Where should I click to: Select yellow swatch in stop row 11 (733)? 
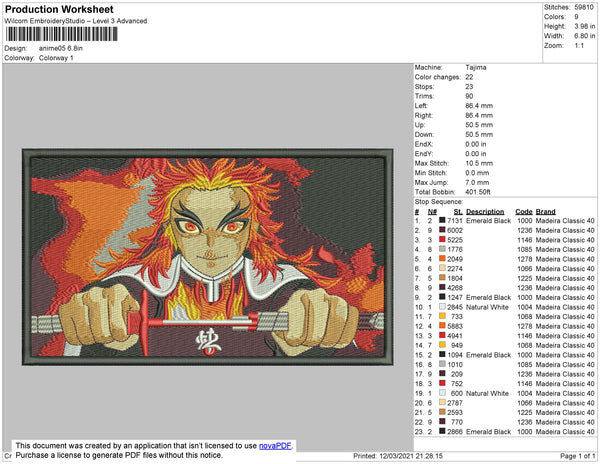(442, 316)
